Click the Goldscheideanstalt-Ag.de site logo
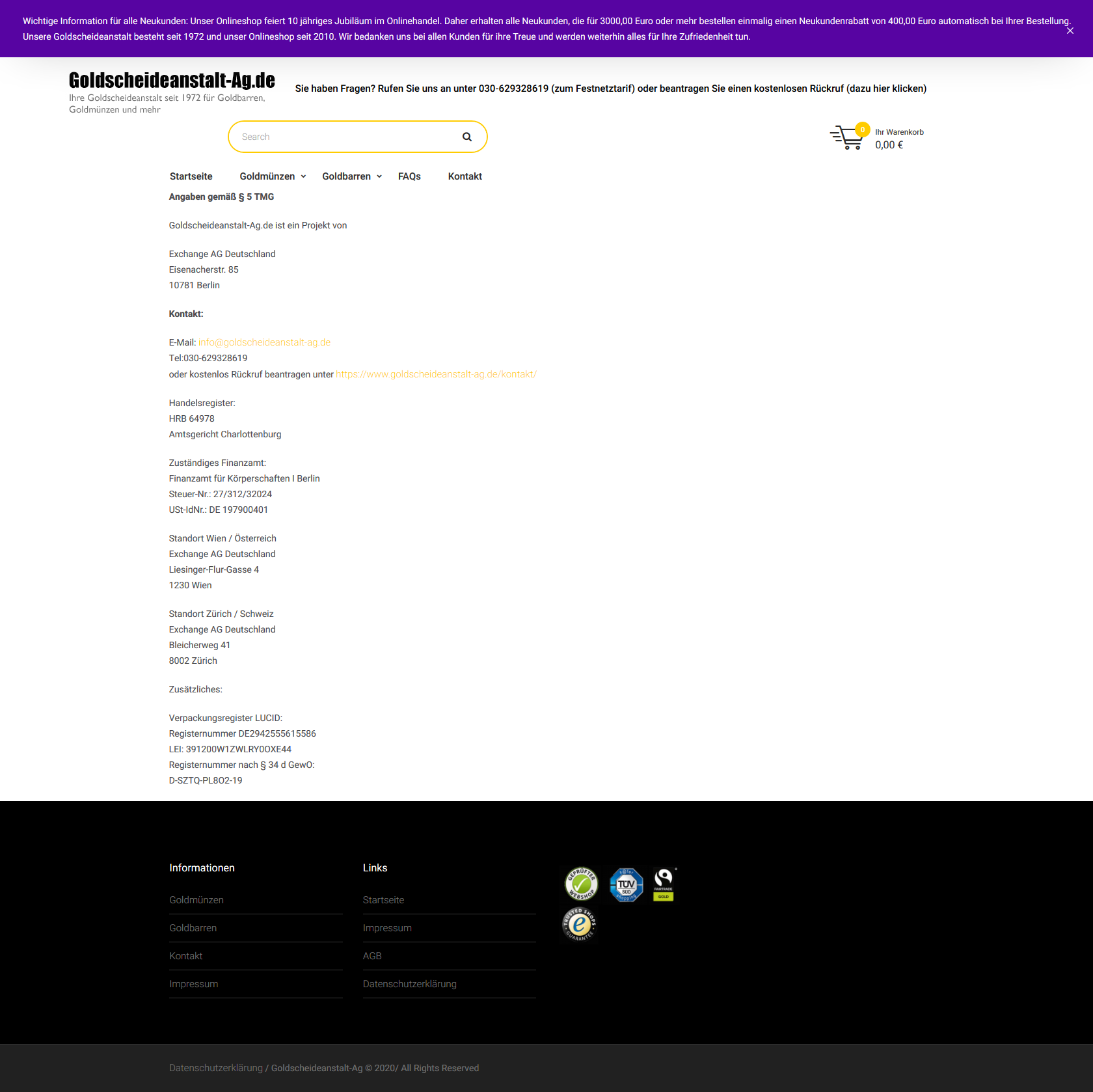This screenshot has height=1092, width=1093. [172, 80]
